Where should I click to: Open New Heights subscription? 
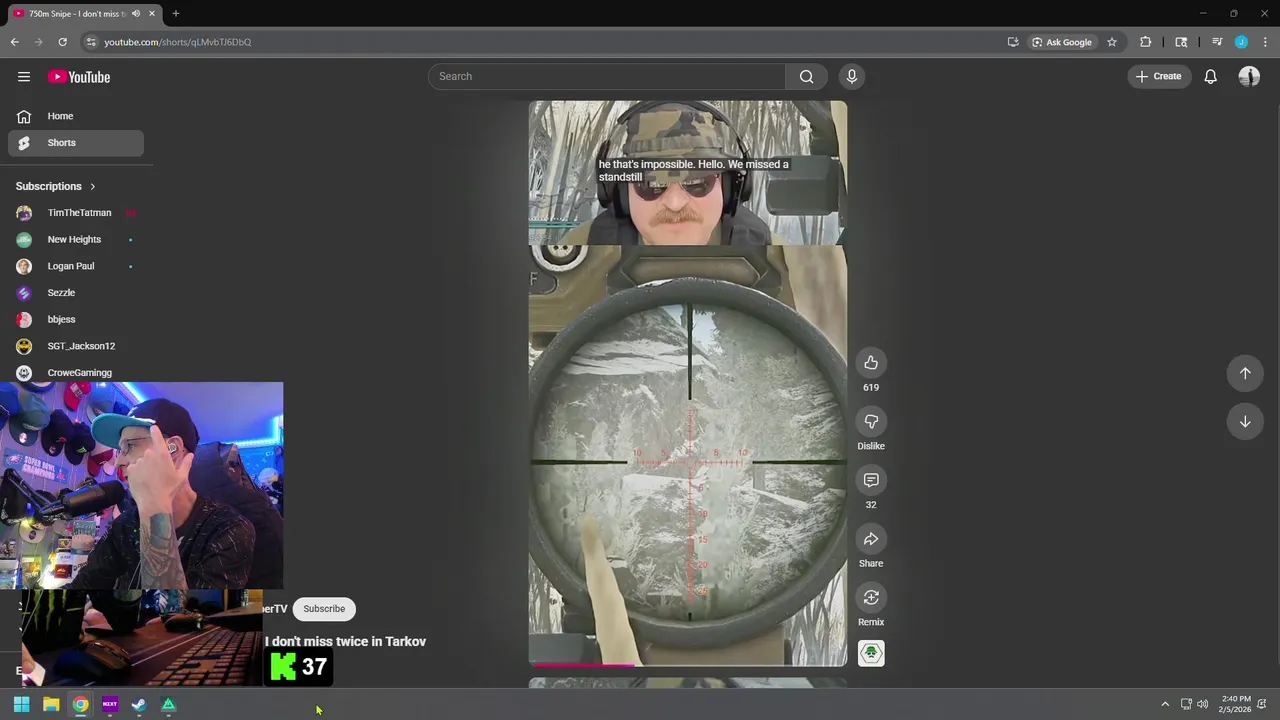pyautogui.click(x=76, y=240)
